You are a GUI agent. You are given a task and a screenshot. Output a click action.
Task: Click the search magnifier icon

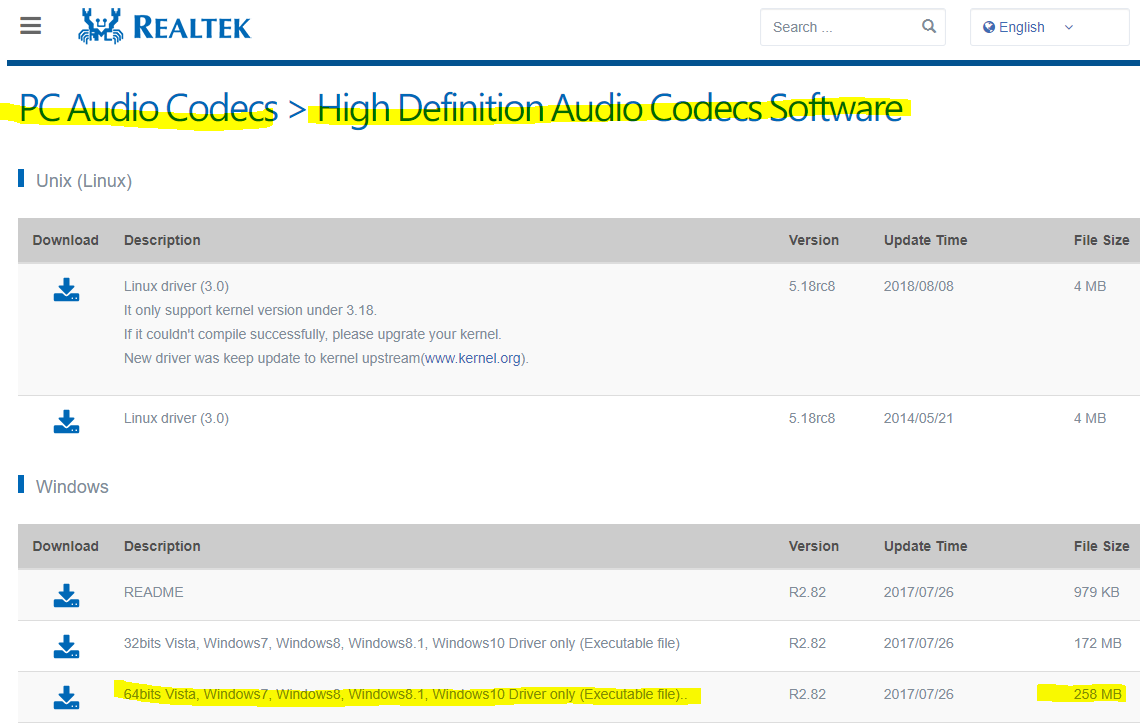[928, 27]
